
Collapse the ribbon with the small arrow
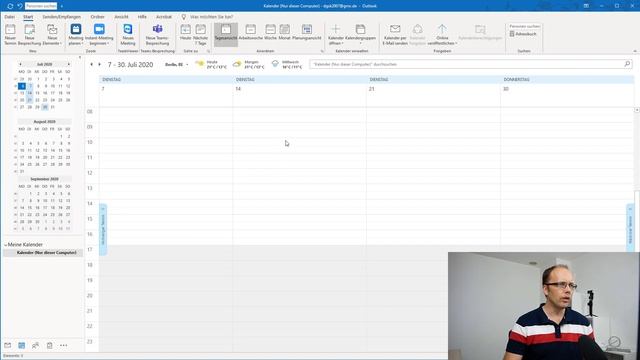[635, 51]
